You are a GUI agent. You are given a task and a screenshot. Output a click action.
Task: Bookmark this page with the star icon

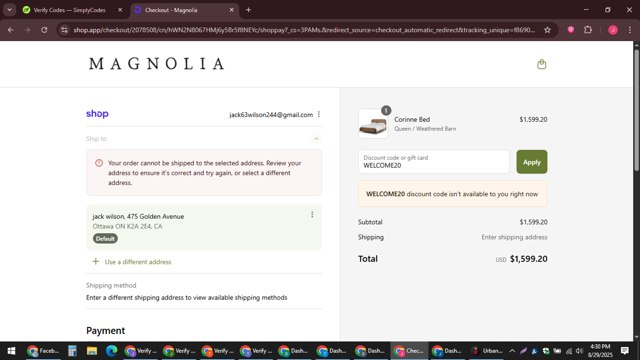pos(547,30)
